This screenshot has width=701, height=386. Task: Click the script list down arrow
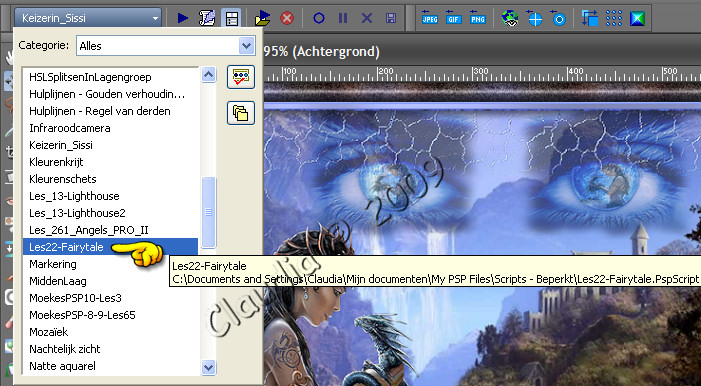click(x=208, y=367)
